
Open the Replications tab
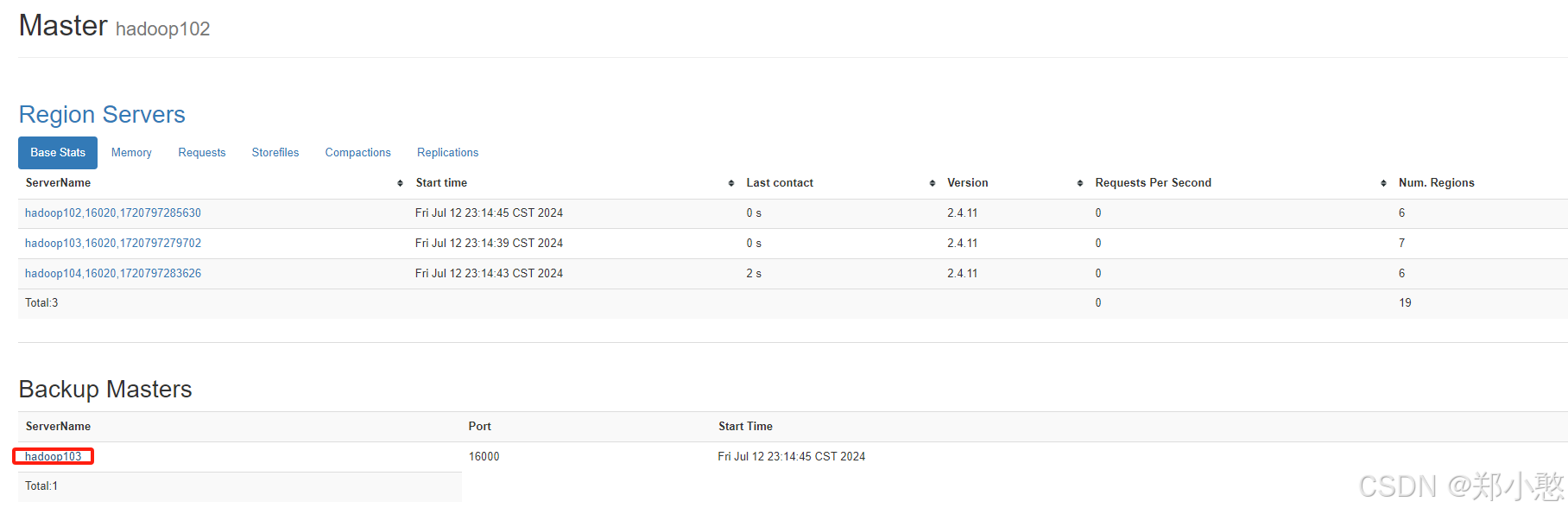(x=447, y=153)
